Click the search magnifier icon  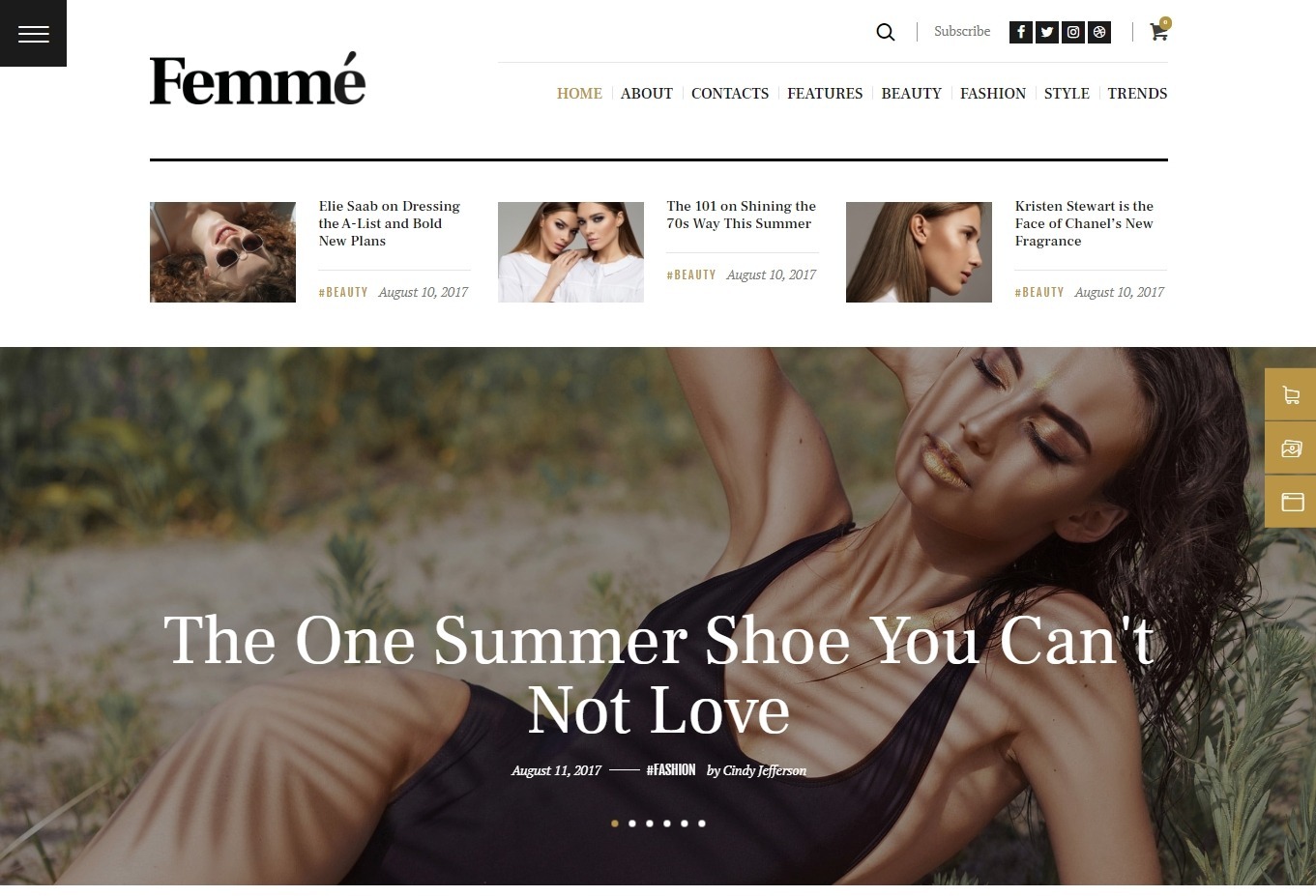[x=885, y=32]
